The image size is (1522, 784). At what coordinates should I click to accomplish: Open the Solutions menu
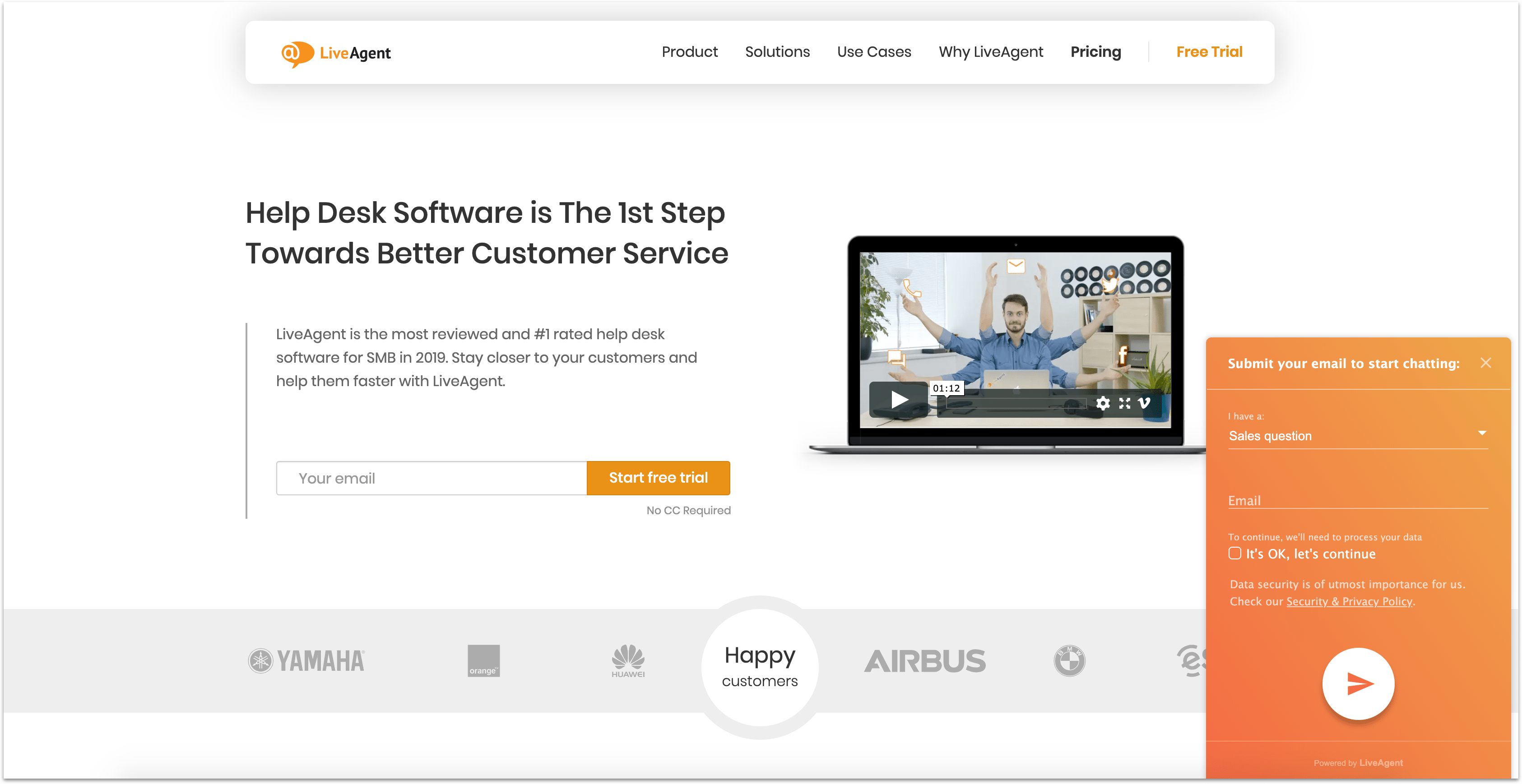777,52
